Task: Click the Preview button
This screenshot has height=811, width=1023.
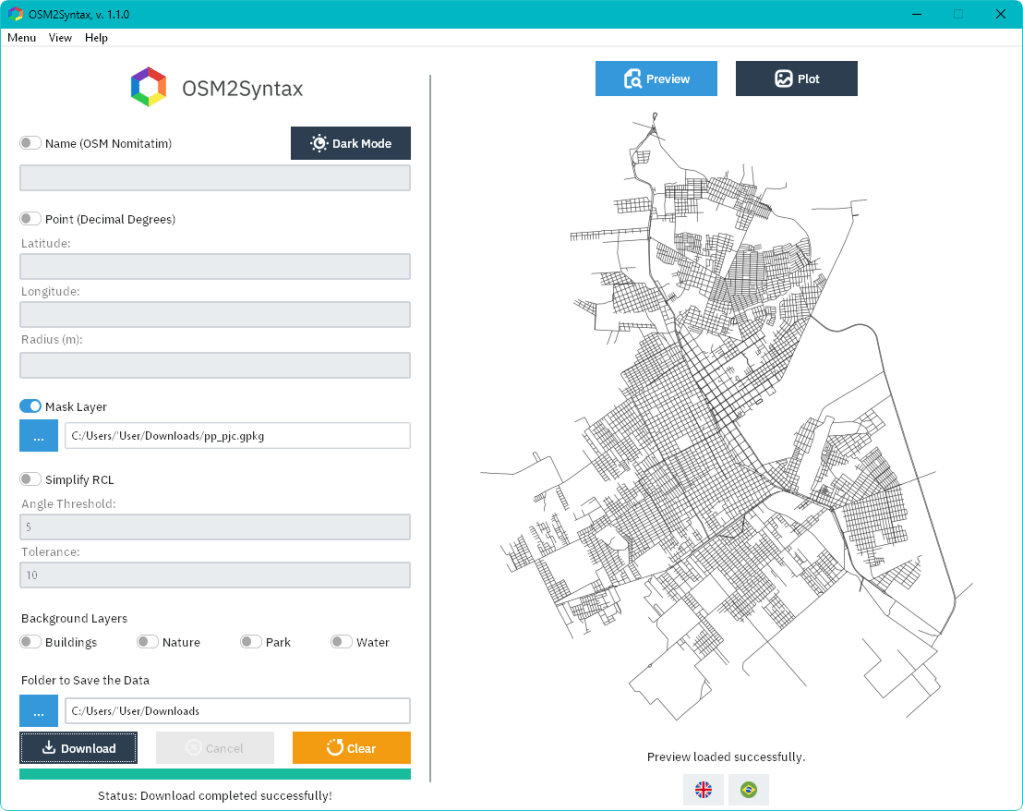Action: click(656, 79)
